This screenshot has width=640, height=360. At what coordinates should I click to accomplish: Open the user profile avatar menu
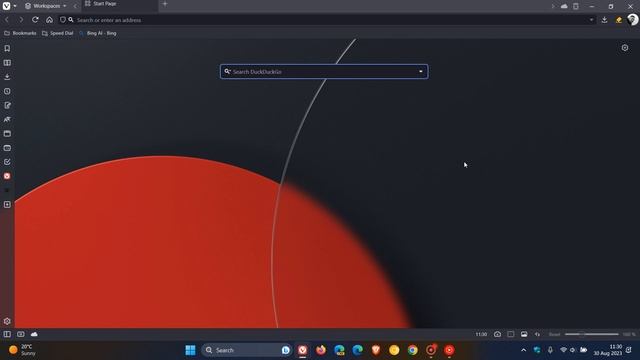[x=633, y=19]
